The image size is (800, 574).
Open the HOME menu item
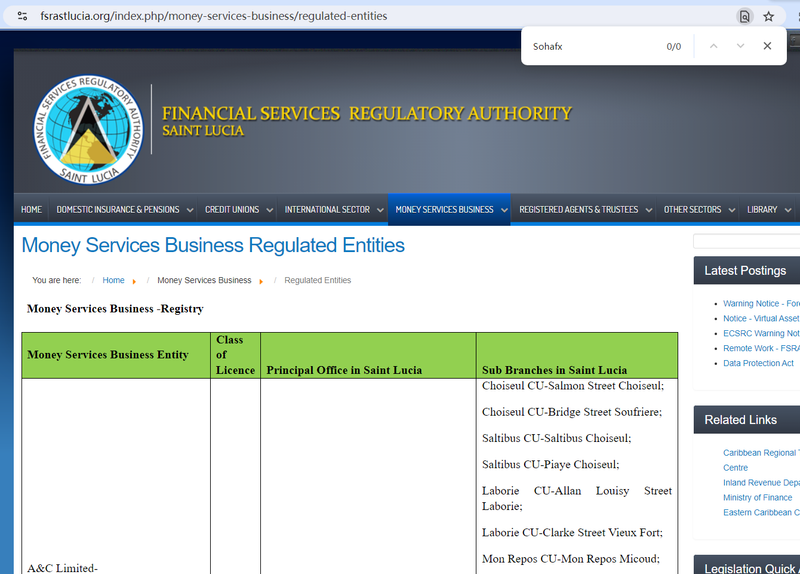pos(32,210)
